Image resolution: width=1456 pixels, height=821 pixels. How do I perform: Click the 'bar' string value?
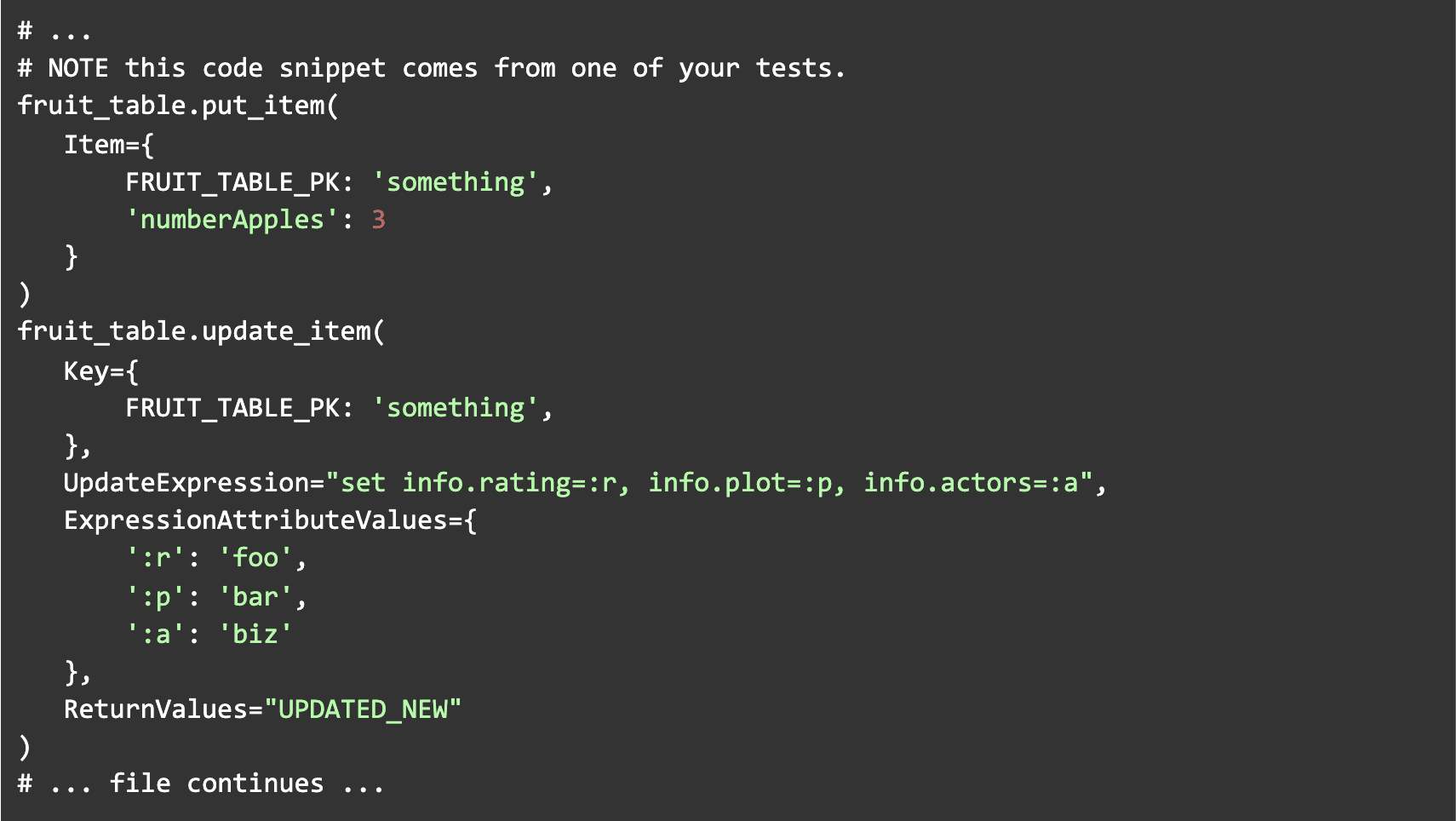coord(255,597)
